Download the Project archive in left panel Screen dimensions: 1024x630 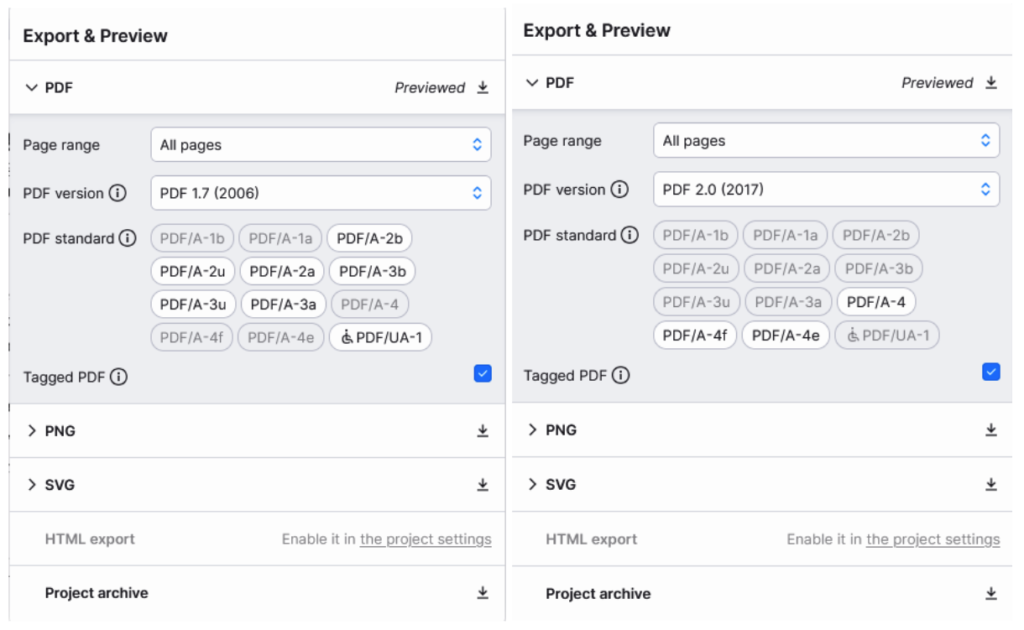point(483,592)
